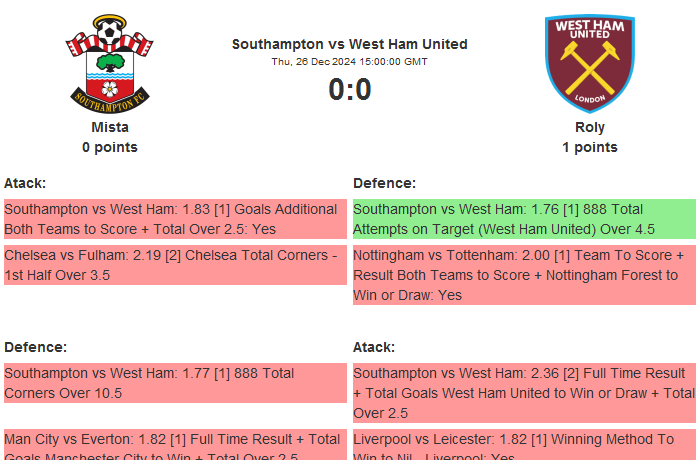Click the top-right Defence section heading

[x=384, y=183]
